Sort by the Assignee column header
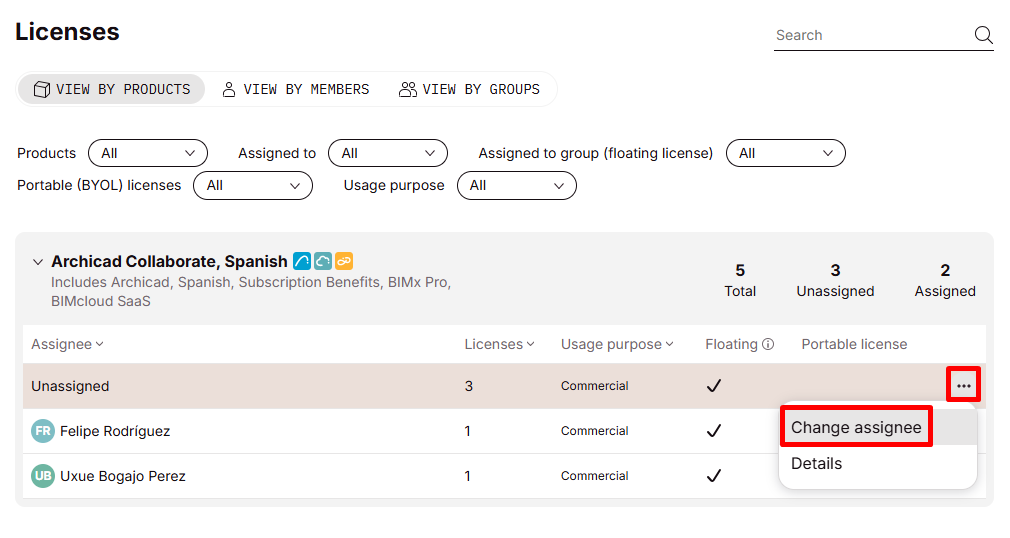The image size is (1010, 538). (67, 344)
